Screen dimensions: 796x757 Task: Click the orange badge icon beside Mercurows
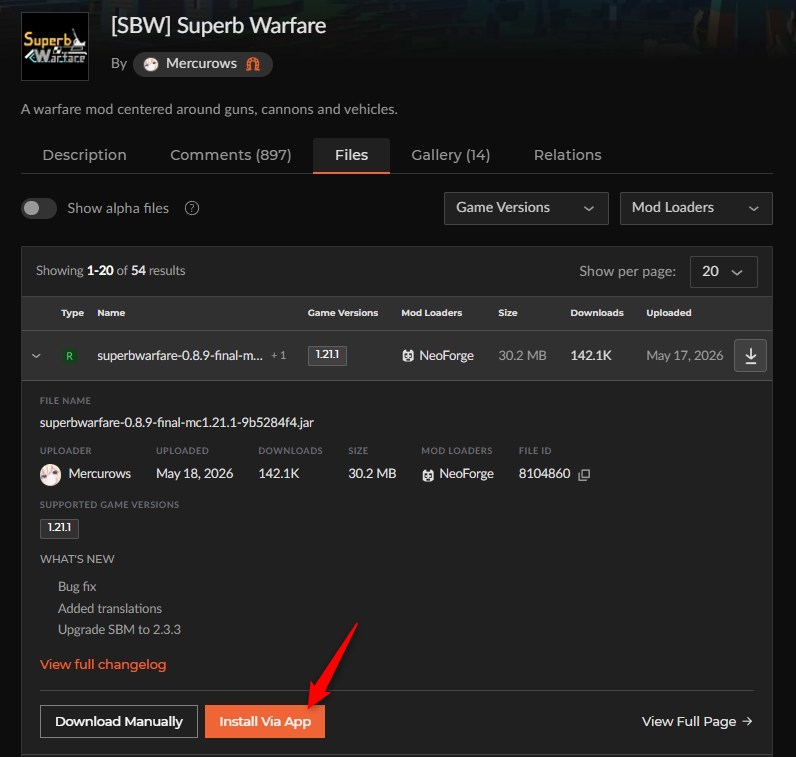coord(253,64)
